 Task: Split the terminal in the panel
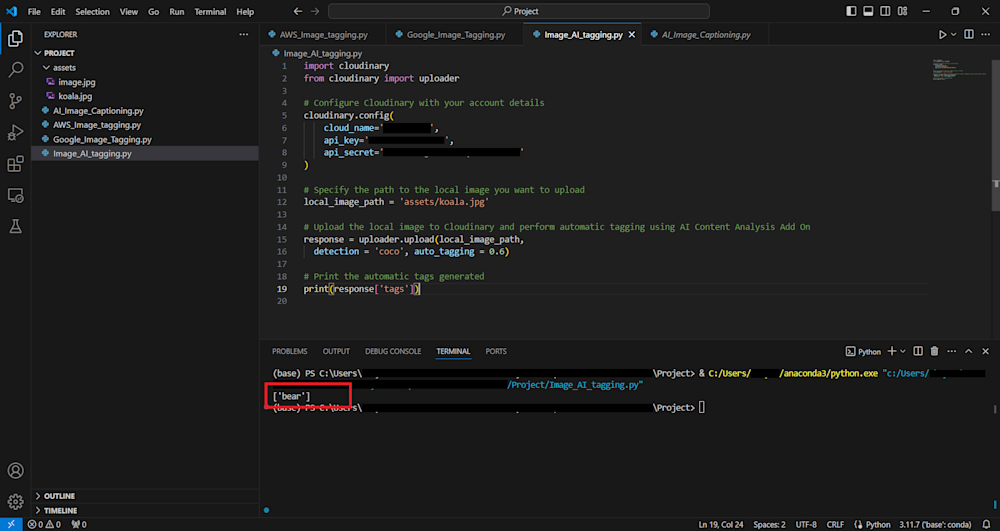click(918, 351)
